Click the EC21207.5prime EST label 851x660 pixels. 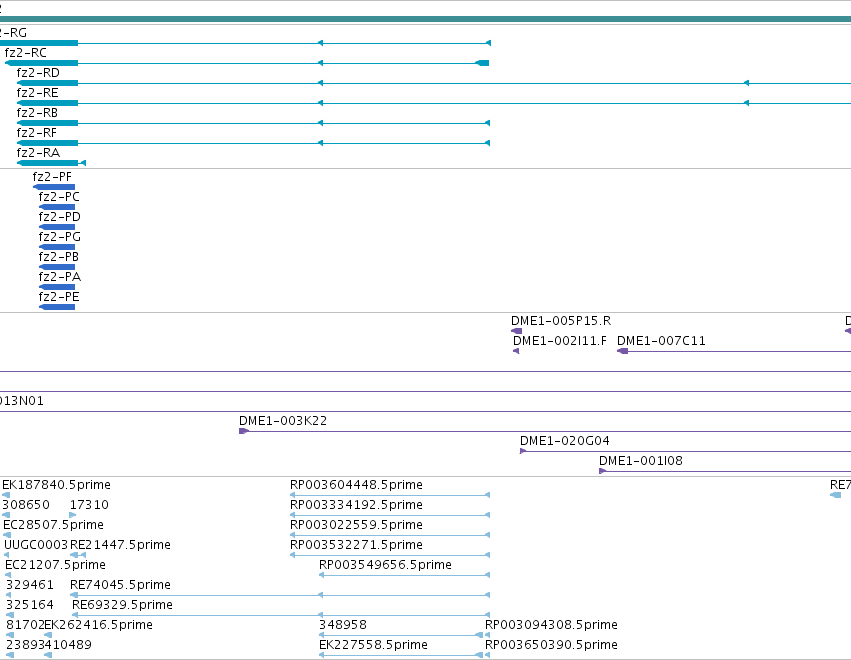(x=55, y=566)
